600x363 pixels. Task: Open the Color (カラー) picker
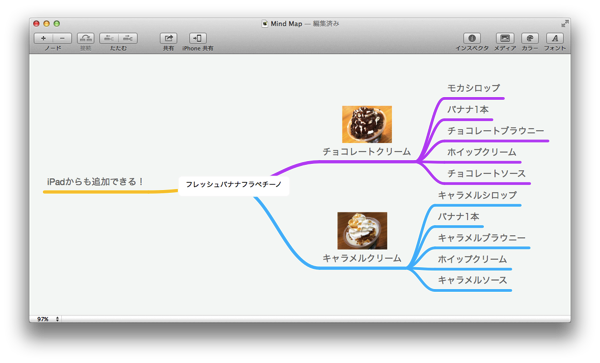coord(530,38)
